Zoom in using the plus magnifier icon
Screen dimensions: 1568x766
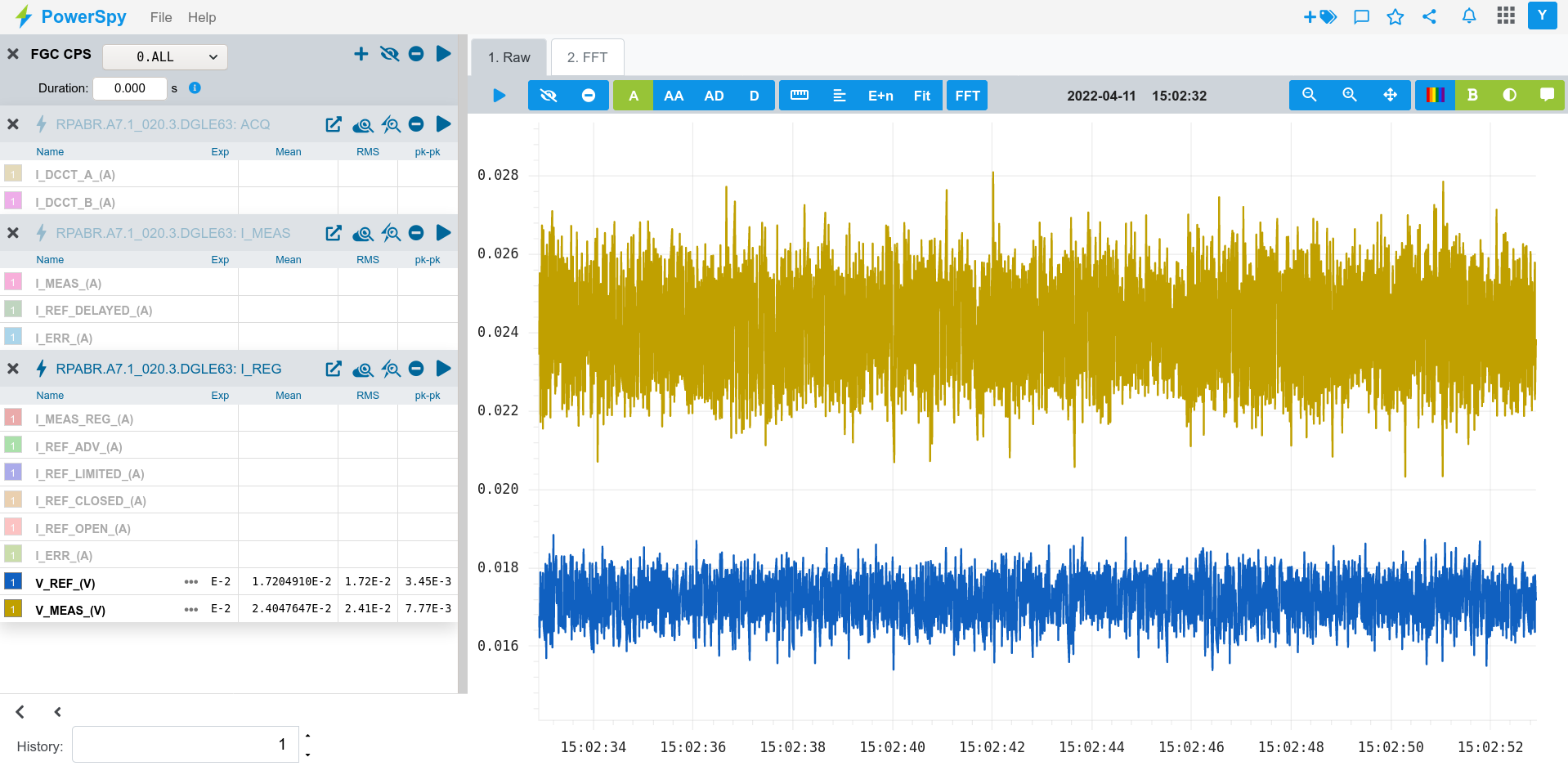coord(1350,95)
